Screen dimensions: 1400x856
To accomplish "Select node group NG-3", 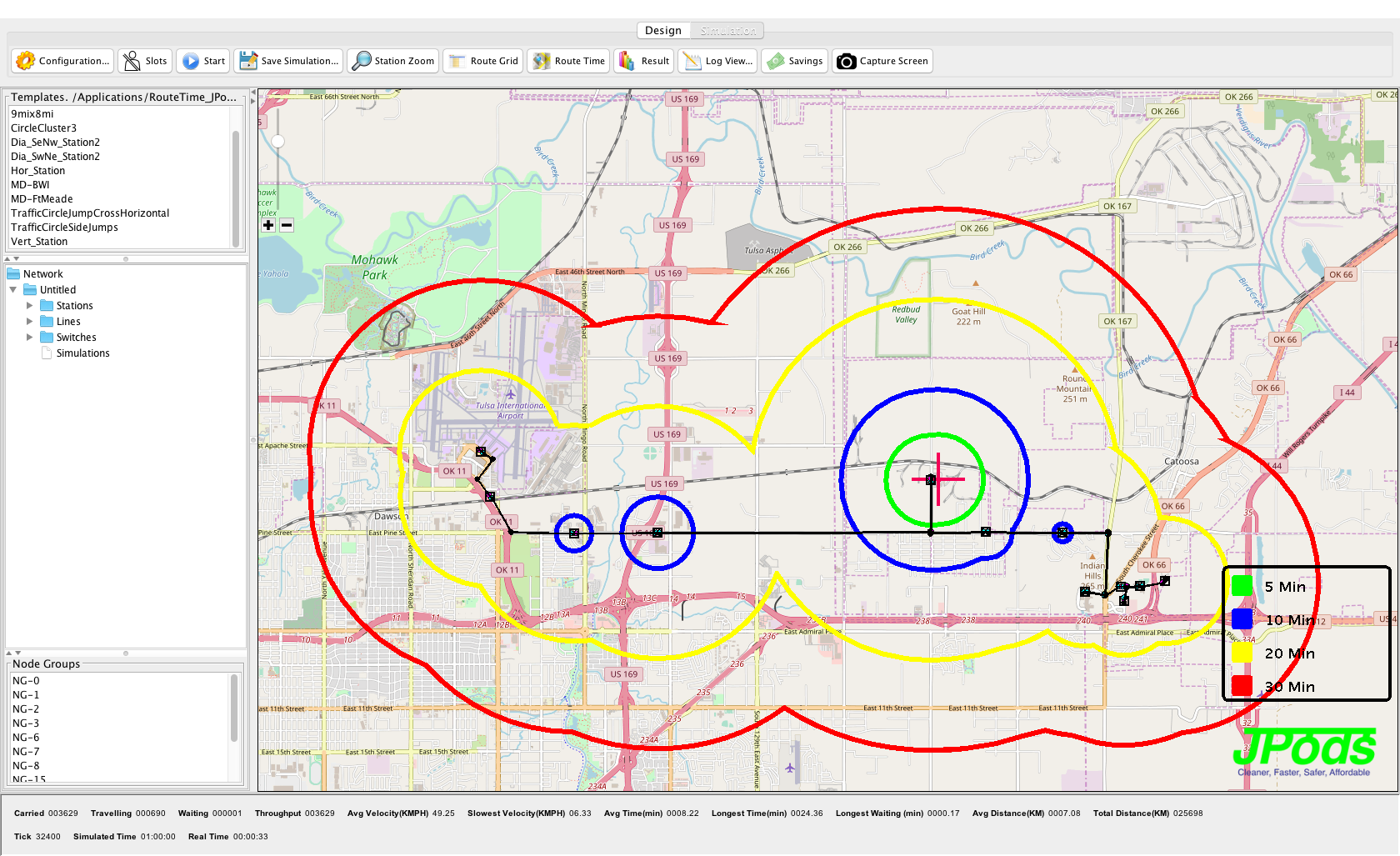I will [x=26, y=723].
